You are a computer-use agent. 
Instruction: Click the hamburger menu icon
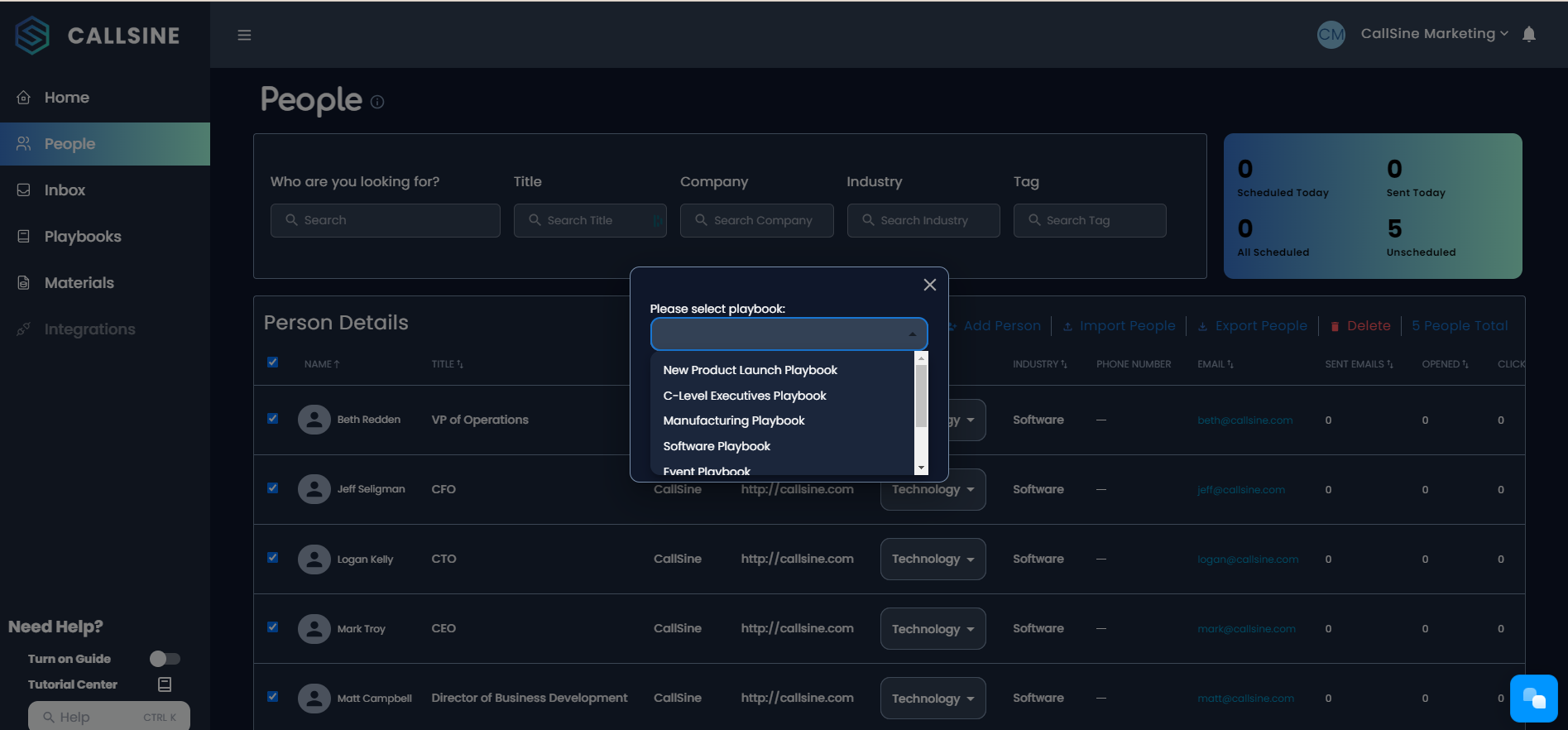[244, 35]
